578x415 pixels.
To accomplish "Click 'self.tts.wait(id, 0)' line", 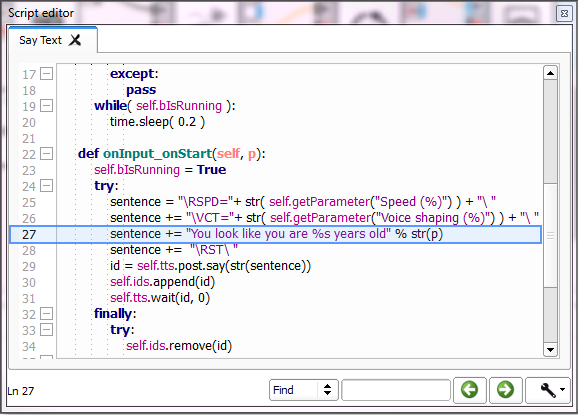I will click(160, 298).
